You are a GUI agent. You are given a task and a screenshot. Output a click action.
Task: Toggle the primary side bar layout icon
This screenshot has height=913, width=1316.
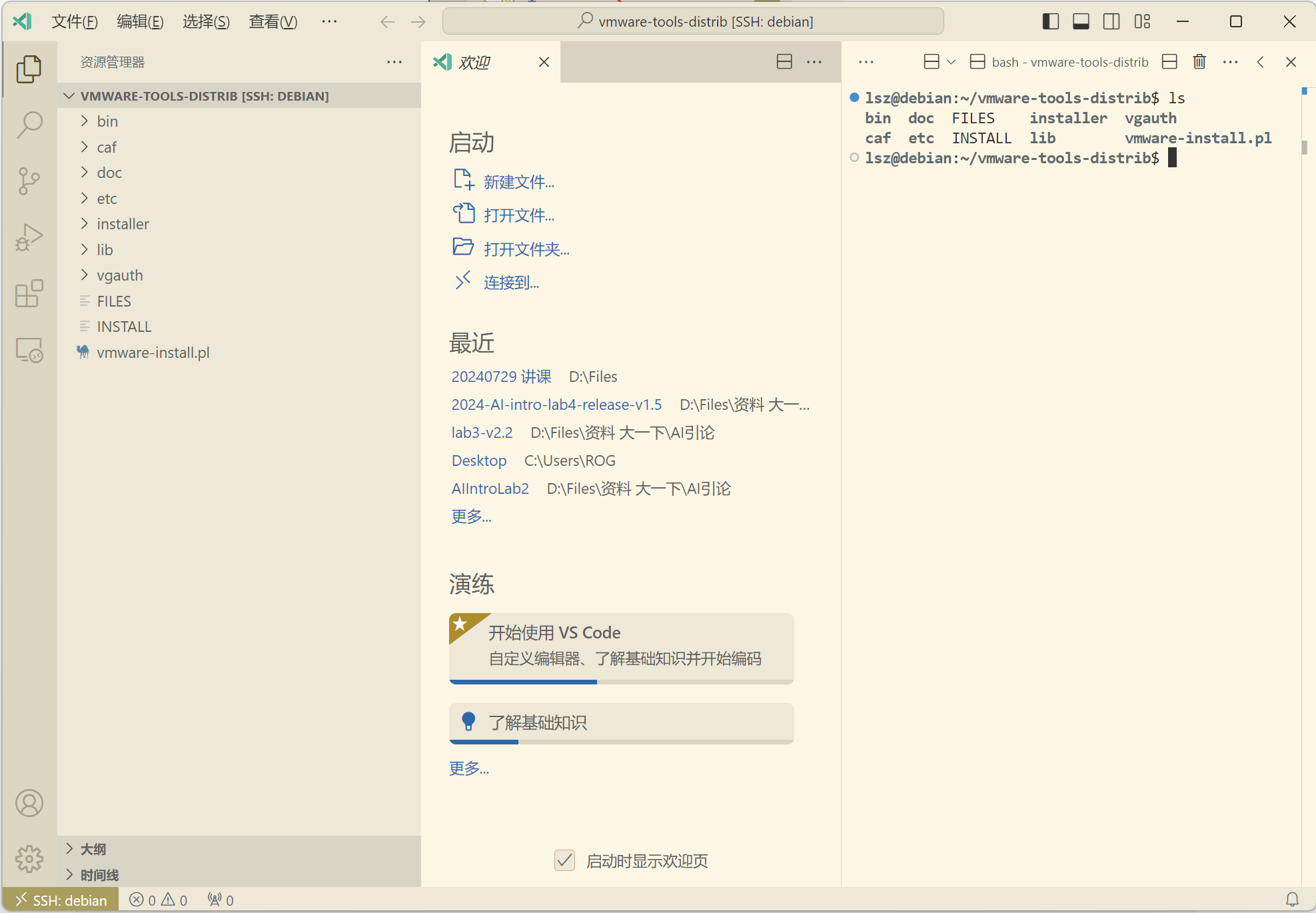click(1051, 21)
